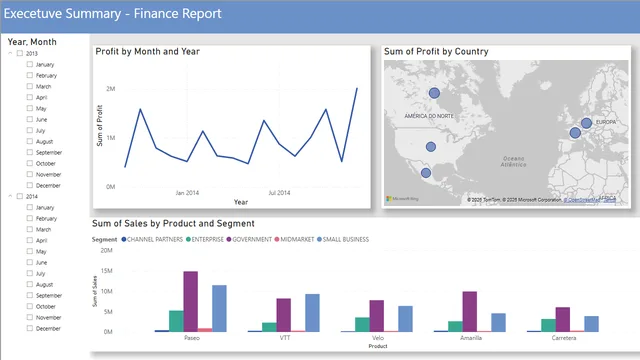The image size is (640, 360).
Task: Select Amarilla Small Business bar
Action: click(498, 322)
